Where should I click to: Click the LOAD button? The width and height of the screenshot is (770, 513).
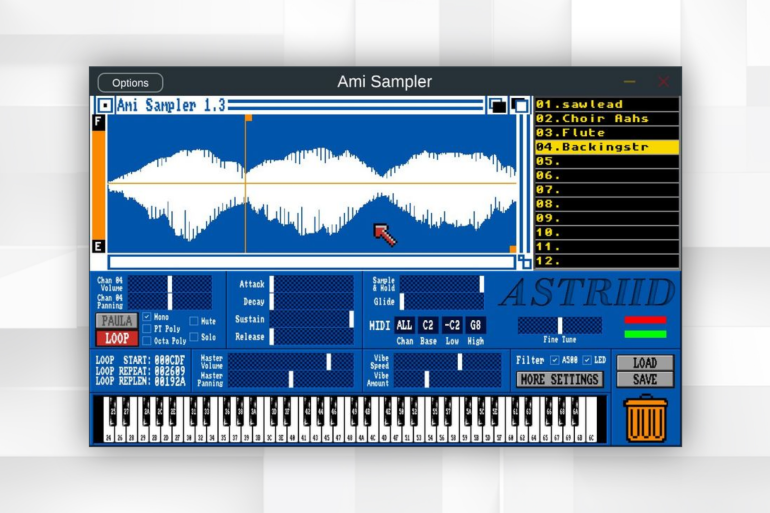click(645, 363)
